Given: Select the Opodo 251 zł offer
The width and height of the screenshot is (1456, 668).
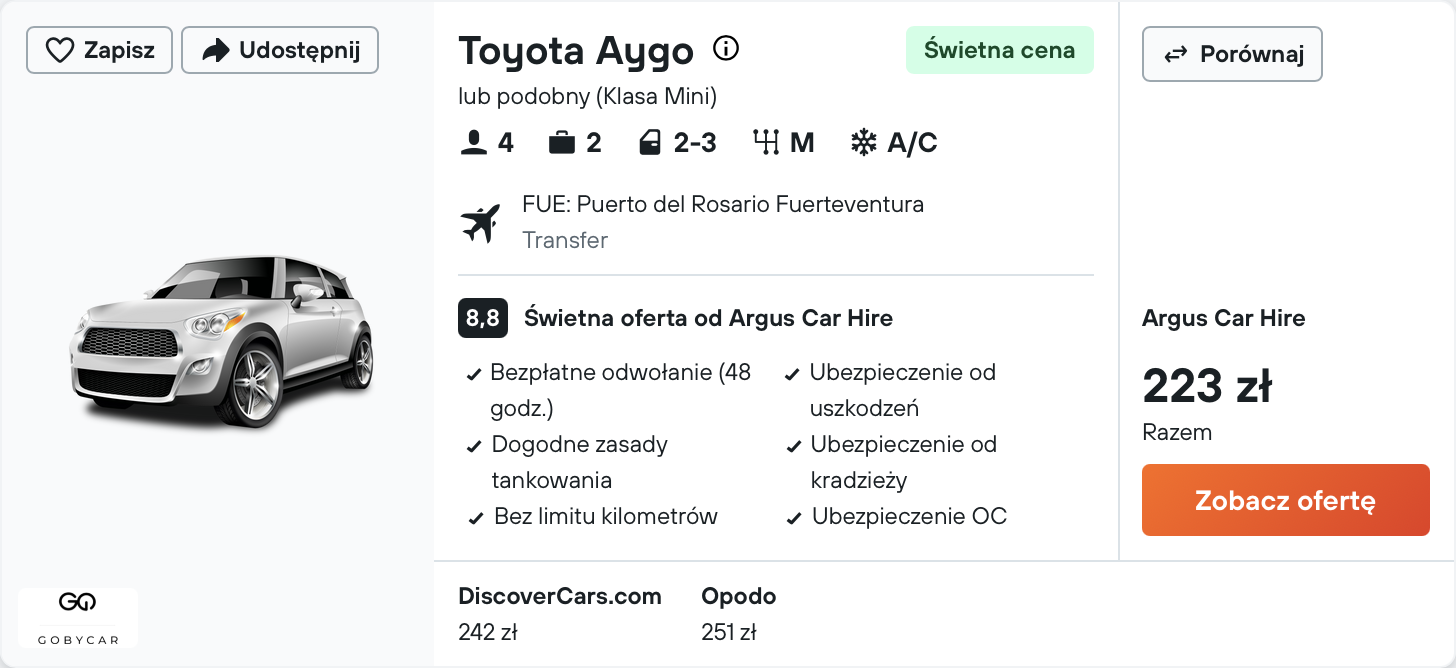Looking at the screenshot, I should pyautogui.click(x=739, y=614).
